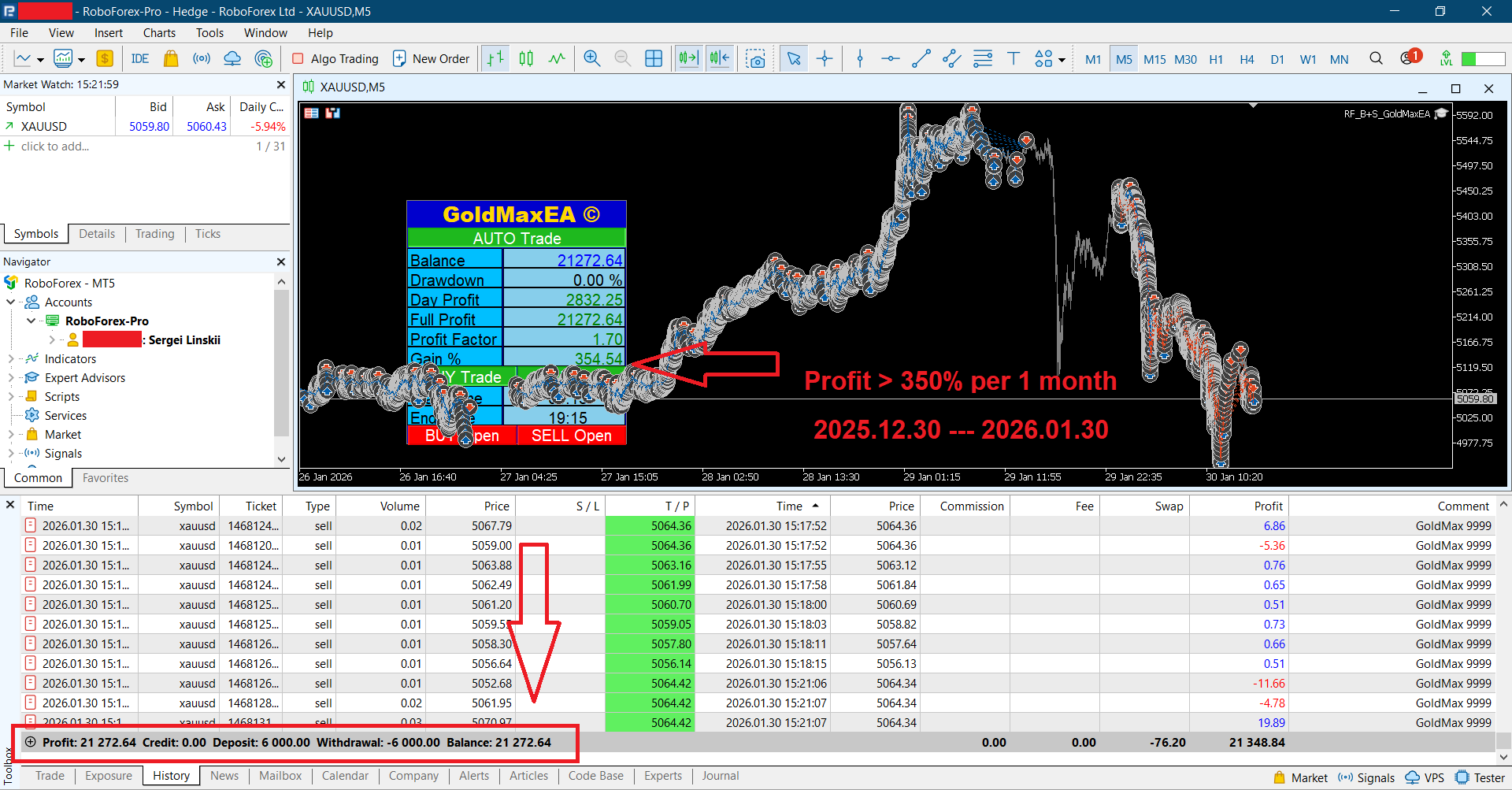Open the new chart dropdown arrow
1512x790 pixels.
click(x=40, y=60)
